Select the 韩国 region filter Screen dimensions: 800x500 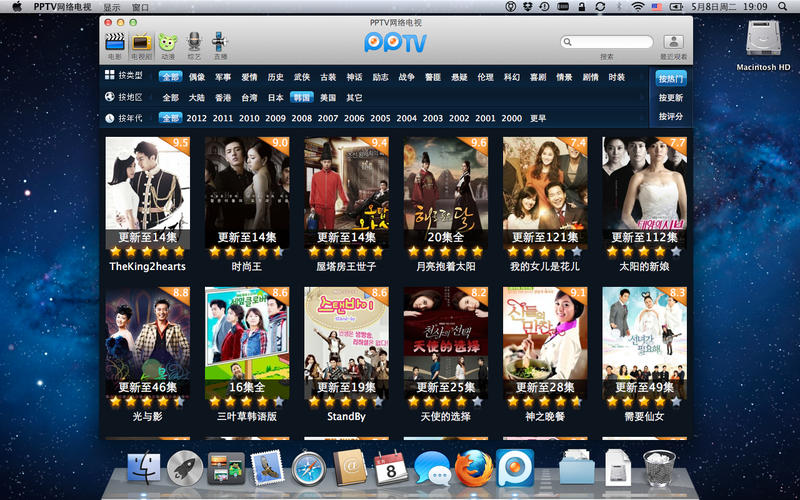pos(302,97)
